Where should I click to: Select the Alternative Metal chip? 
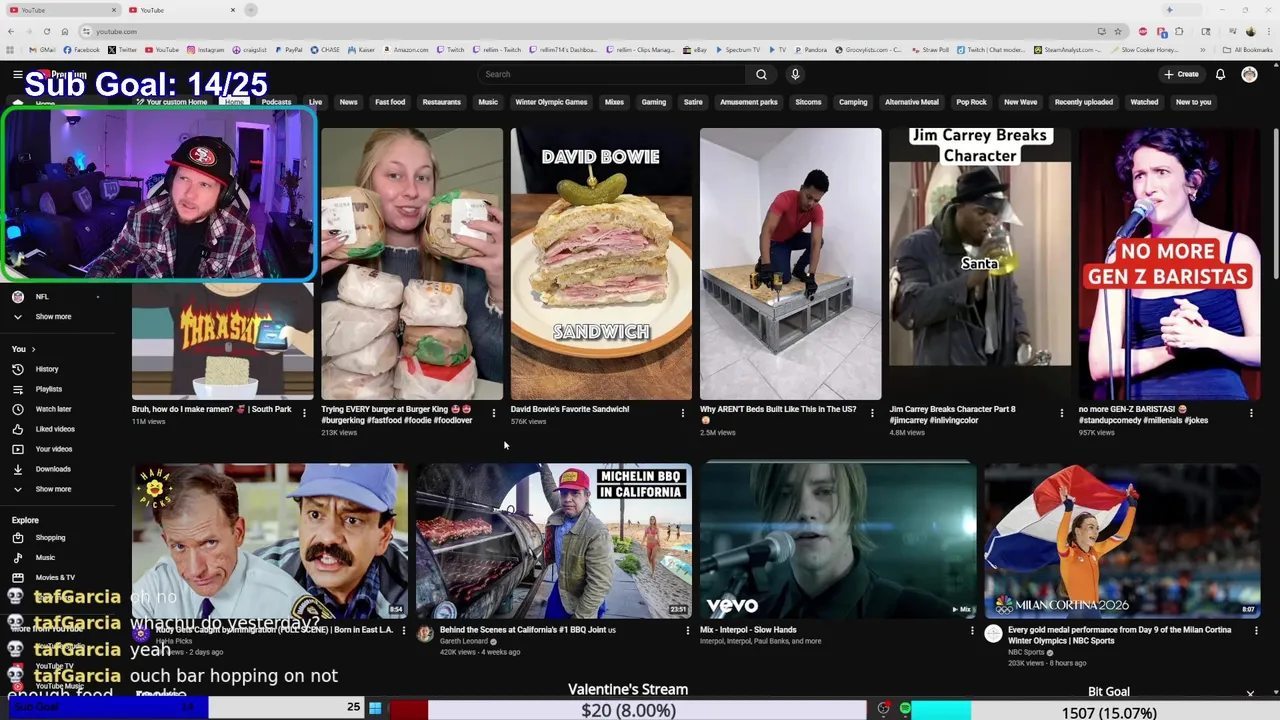point(912,102)
